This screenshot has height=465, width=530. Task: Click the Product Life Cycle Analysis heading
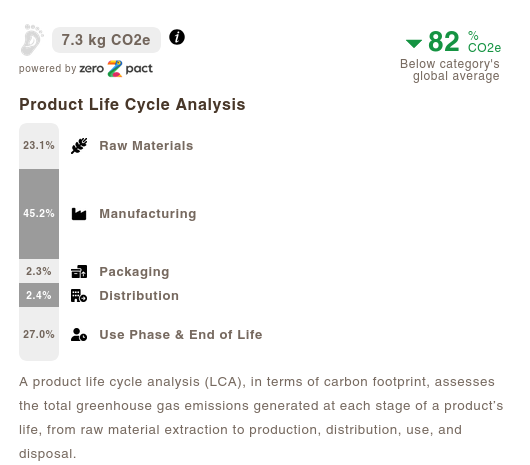pos(132,104)
